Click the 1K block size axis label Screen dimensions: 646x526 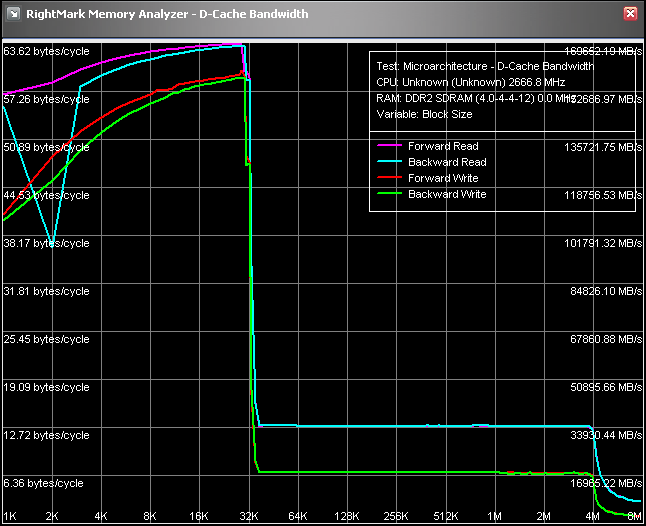(x=10, y=516)
